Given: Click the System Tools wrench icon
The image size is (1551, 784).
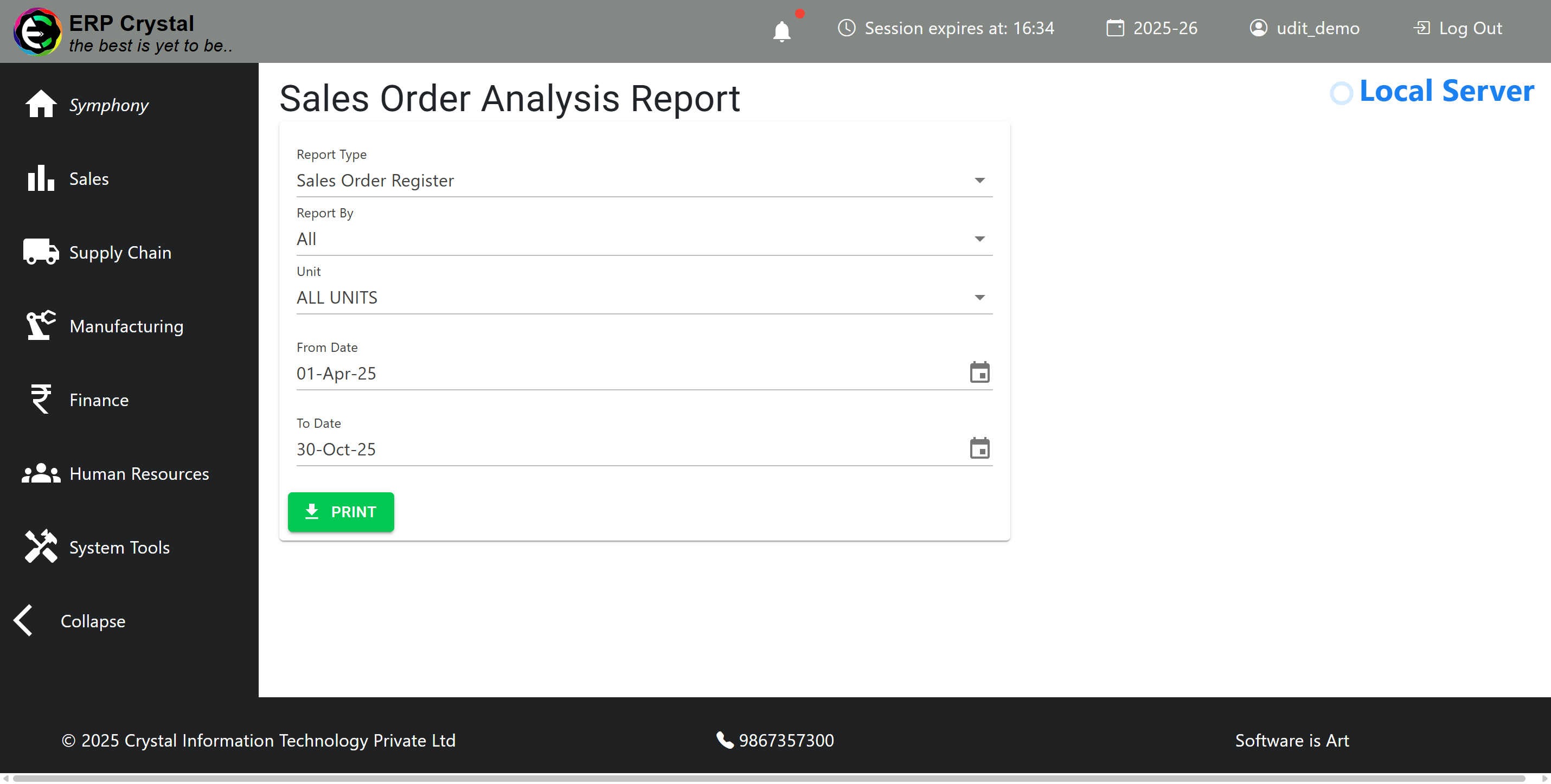Looking at the screenshot, I should pos(40,547).
